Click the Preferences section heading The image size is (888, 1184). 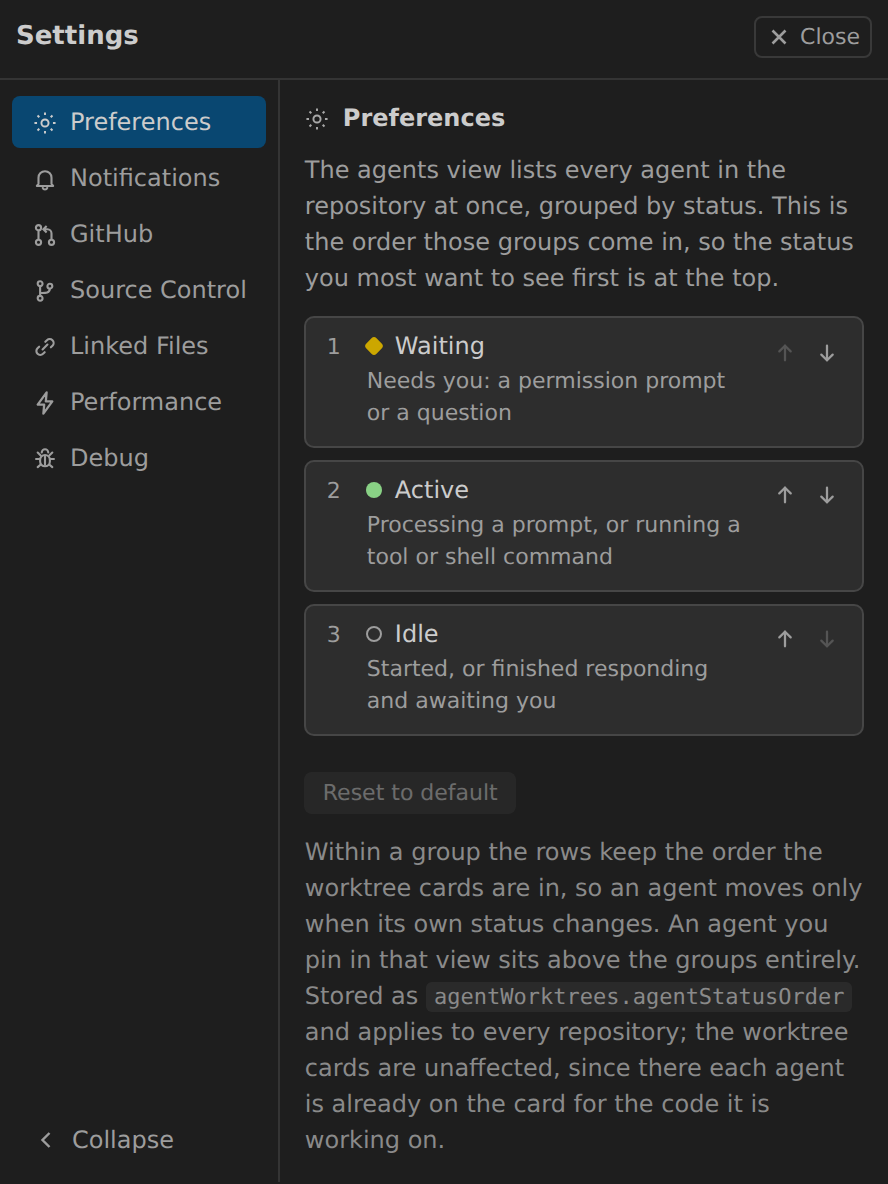pos(424,118)
